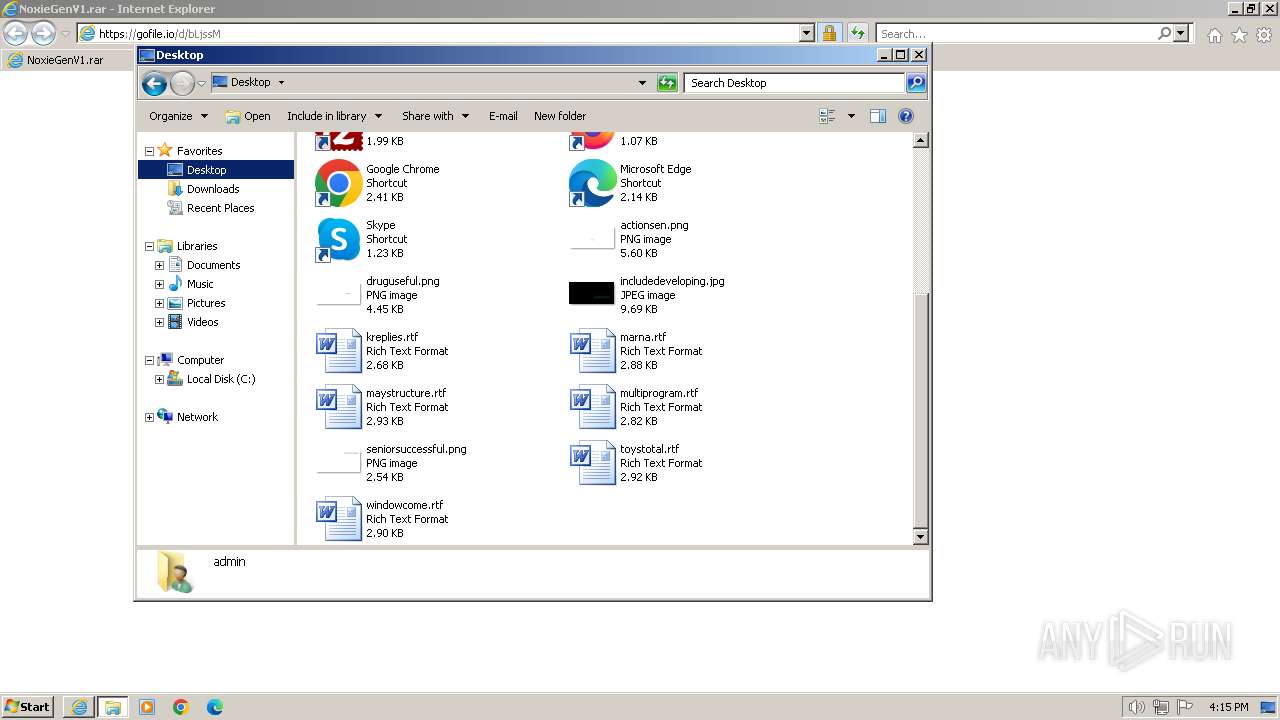Open the Start menu
The width and height of the screenshot is (1280, 720).
click(28, 706)
